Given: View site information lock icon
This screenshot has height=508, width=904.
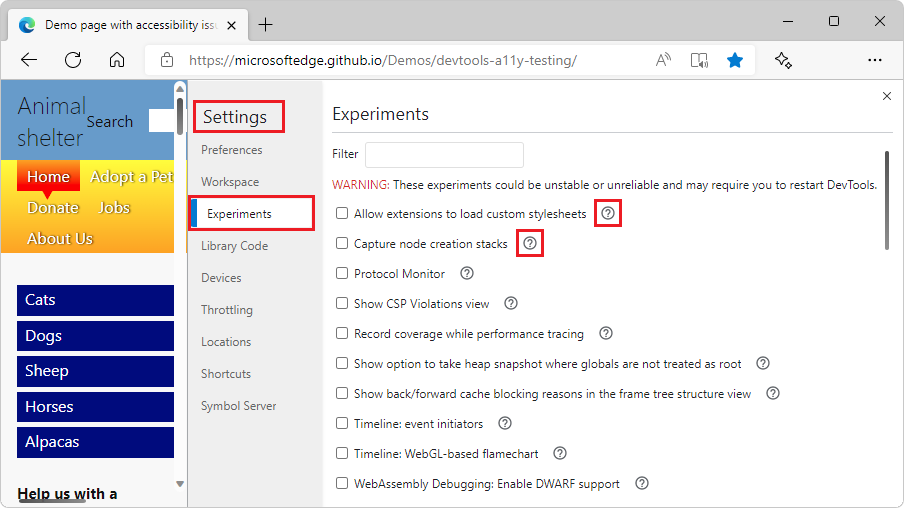Looking at the screenshot, I should point(167,60).
